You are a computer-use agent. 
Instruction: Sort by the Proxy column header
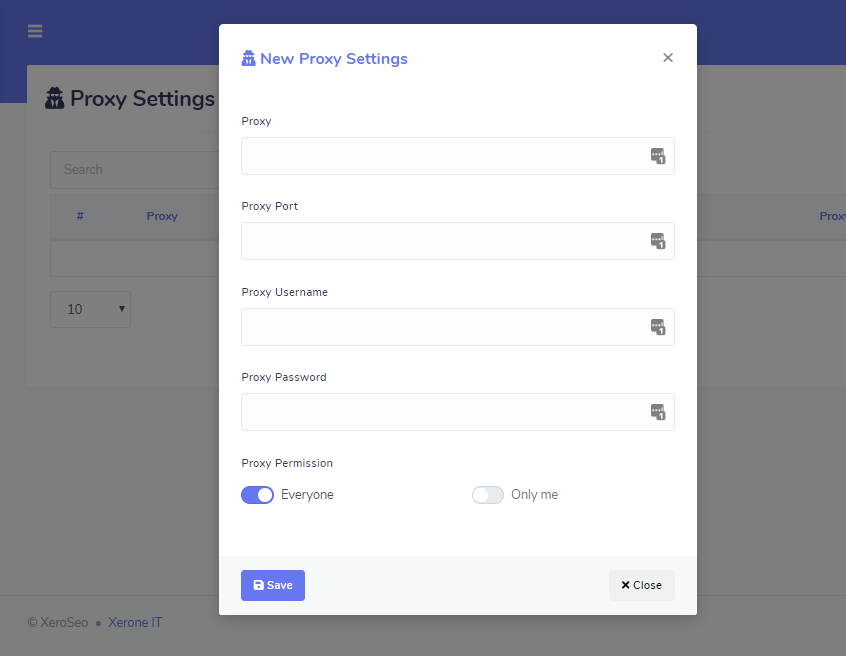[162, 216]
